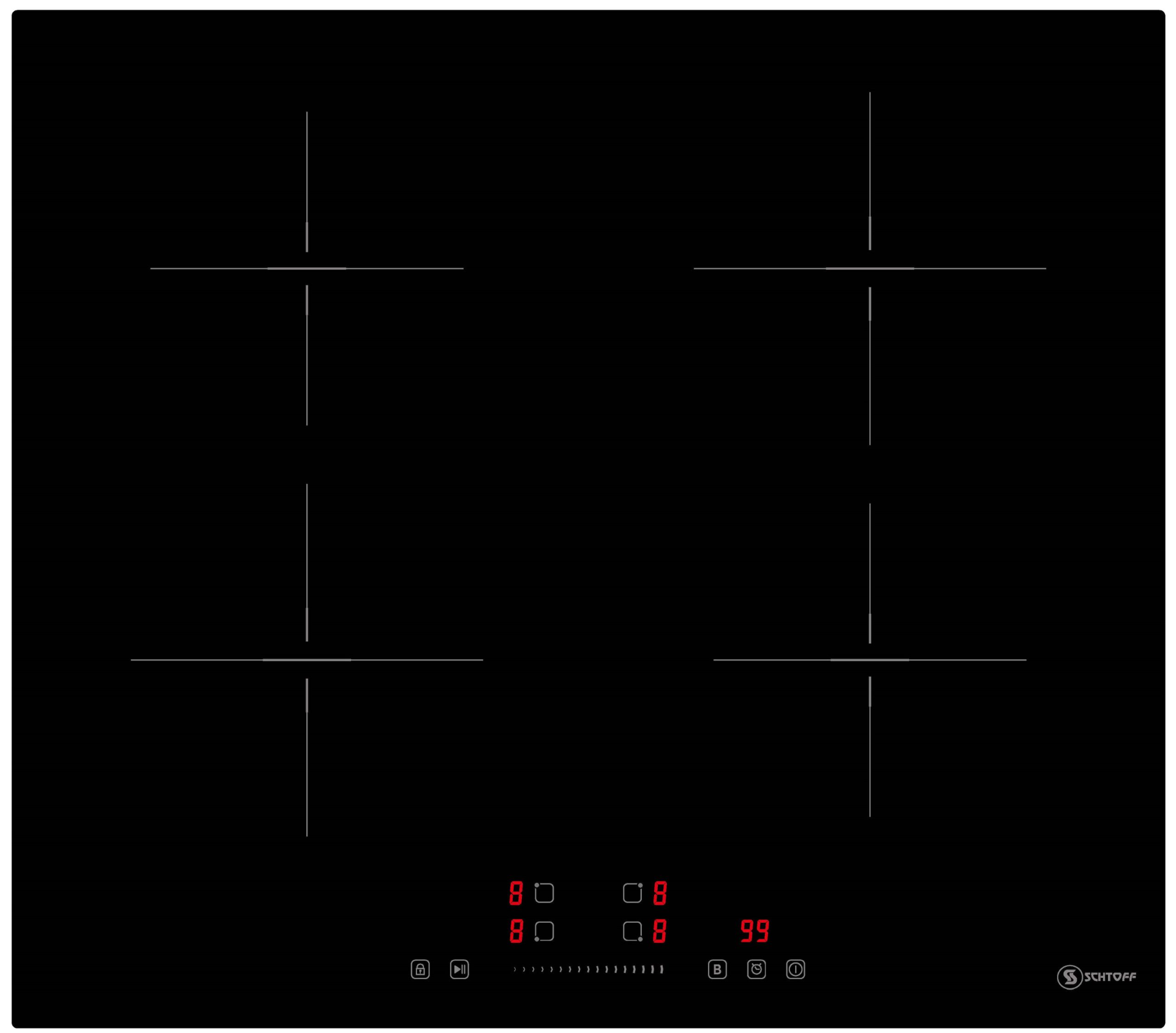1176x1033 pixels.
Task: Tap the rear-right zone's red power digit
Action: tap(660, 893)
